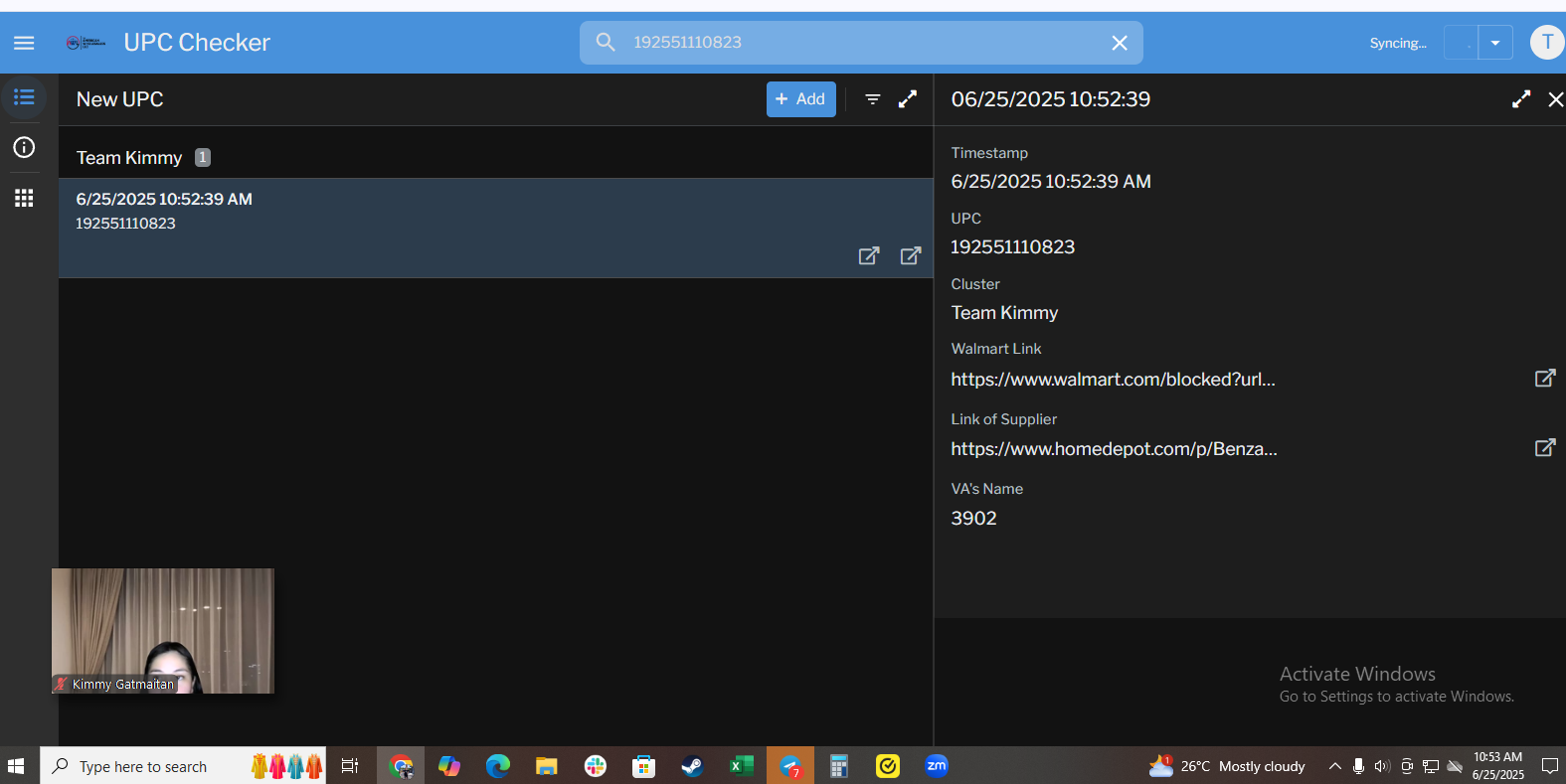Open the T user account avatar
Viewport: 1566px width, 784px height.
(x=1546, y=43)
